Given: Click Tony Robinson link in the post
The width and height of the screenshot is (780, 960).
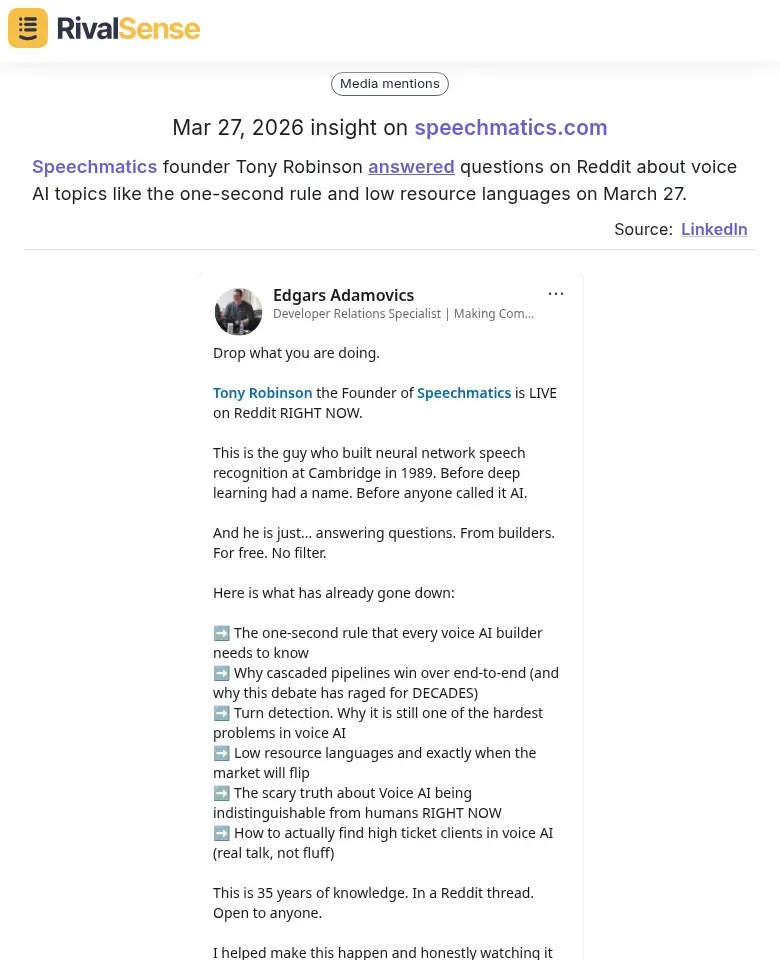Looking at the screenshot, I should pos(262,392).
